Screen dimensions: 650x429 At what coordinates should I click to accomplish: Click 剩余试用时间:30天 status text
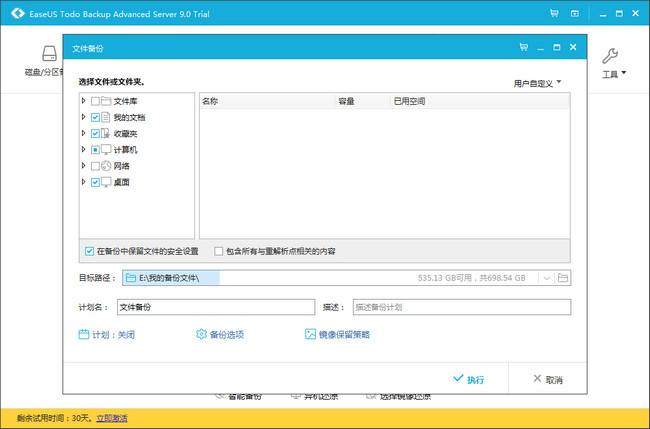(53, 418)
